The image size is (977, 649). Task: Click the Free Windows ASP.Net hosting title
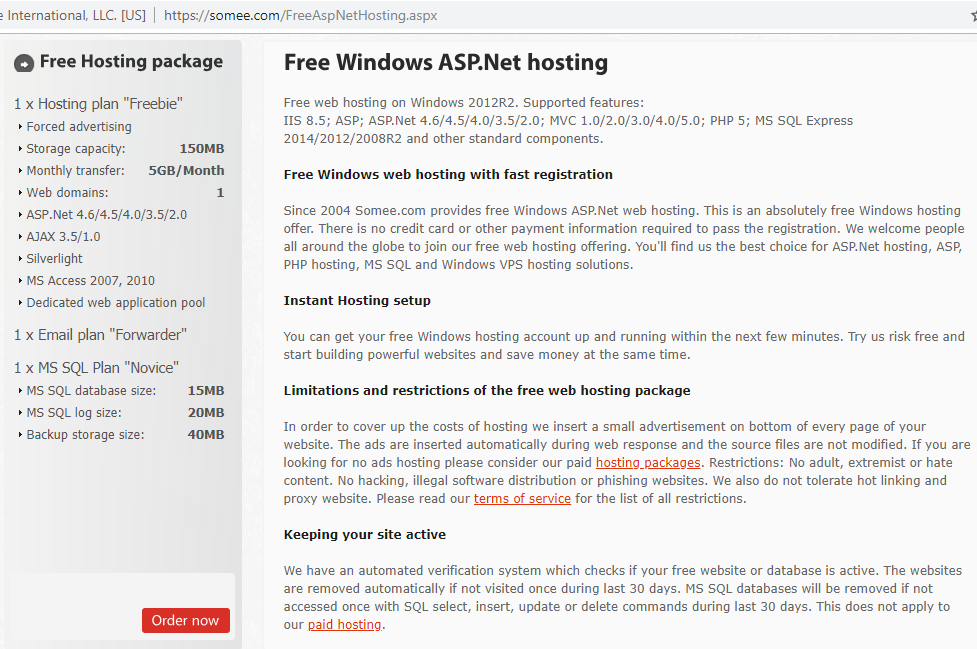tap(445, 62)
